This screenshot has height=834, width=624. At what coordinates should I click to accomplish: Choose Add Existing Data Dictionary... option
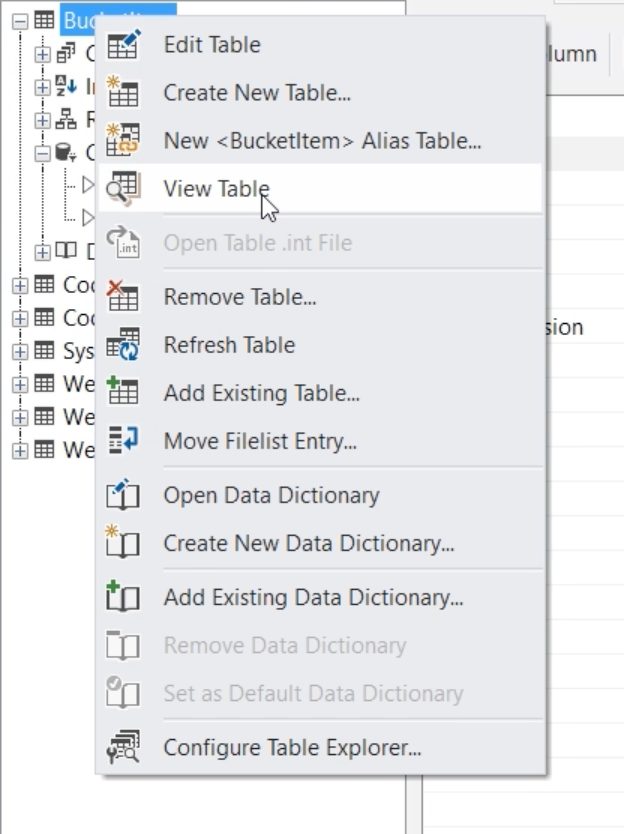coord(313,598)
